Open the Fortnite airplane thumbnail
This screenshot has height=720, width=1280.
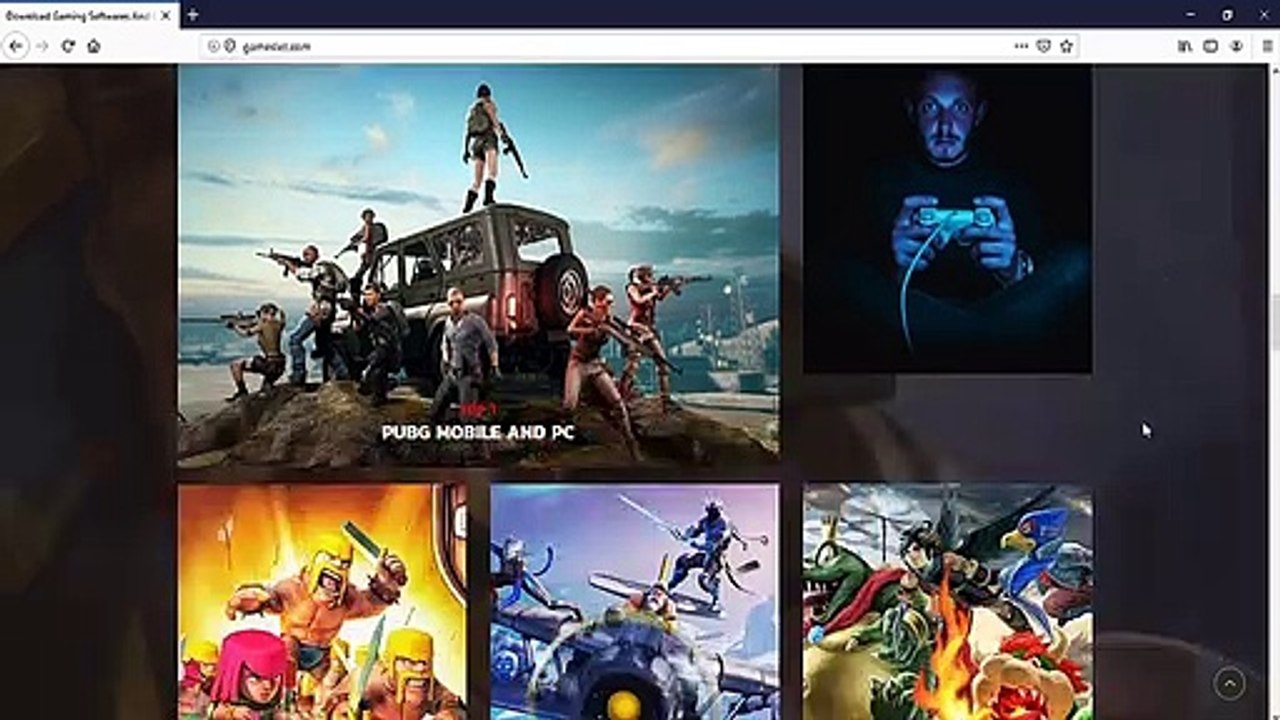coord(634,602)
